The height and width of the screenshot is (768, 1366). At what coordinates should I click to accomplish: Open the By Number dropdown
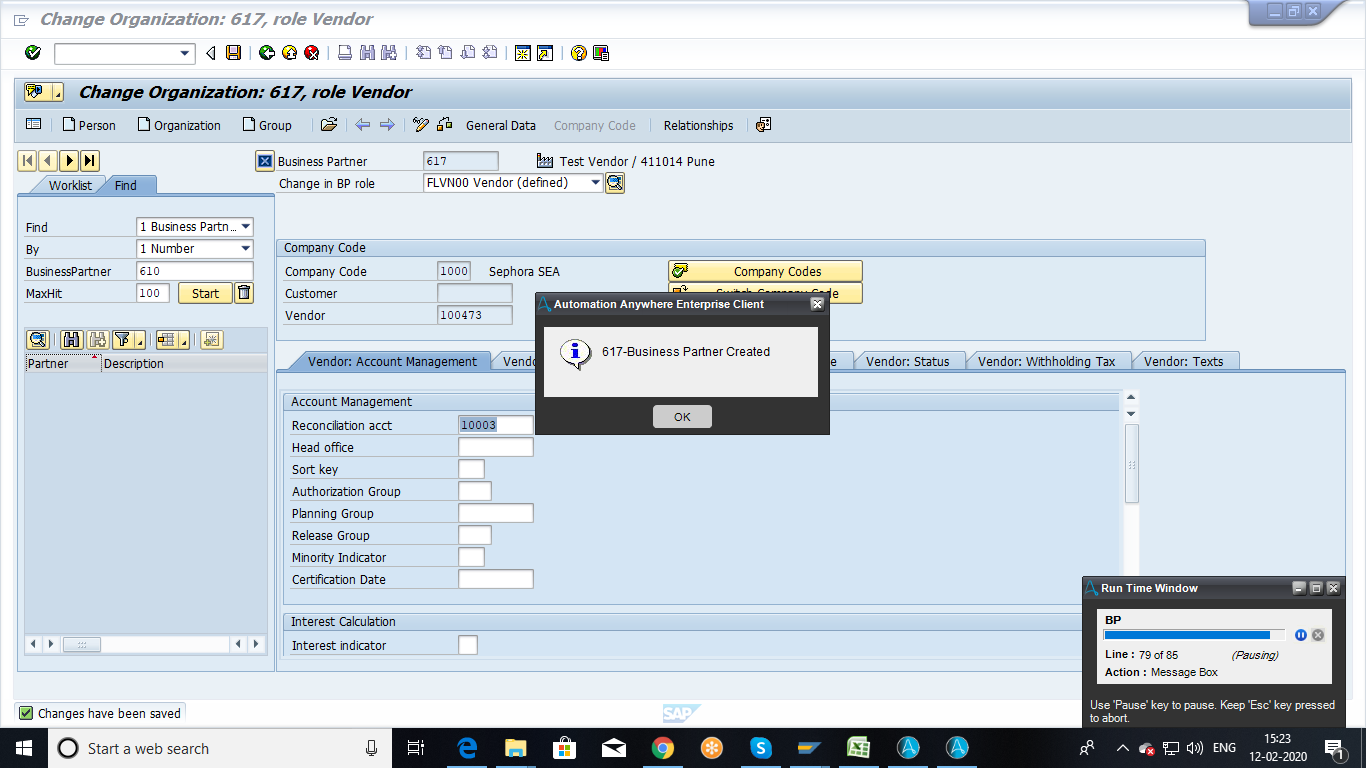tap(245, 249)
